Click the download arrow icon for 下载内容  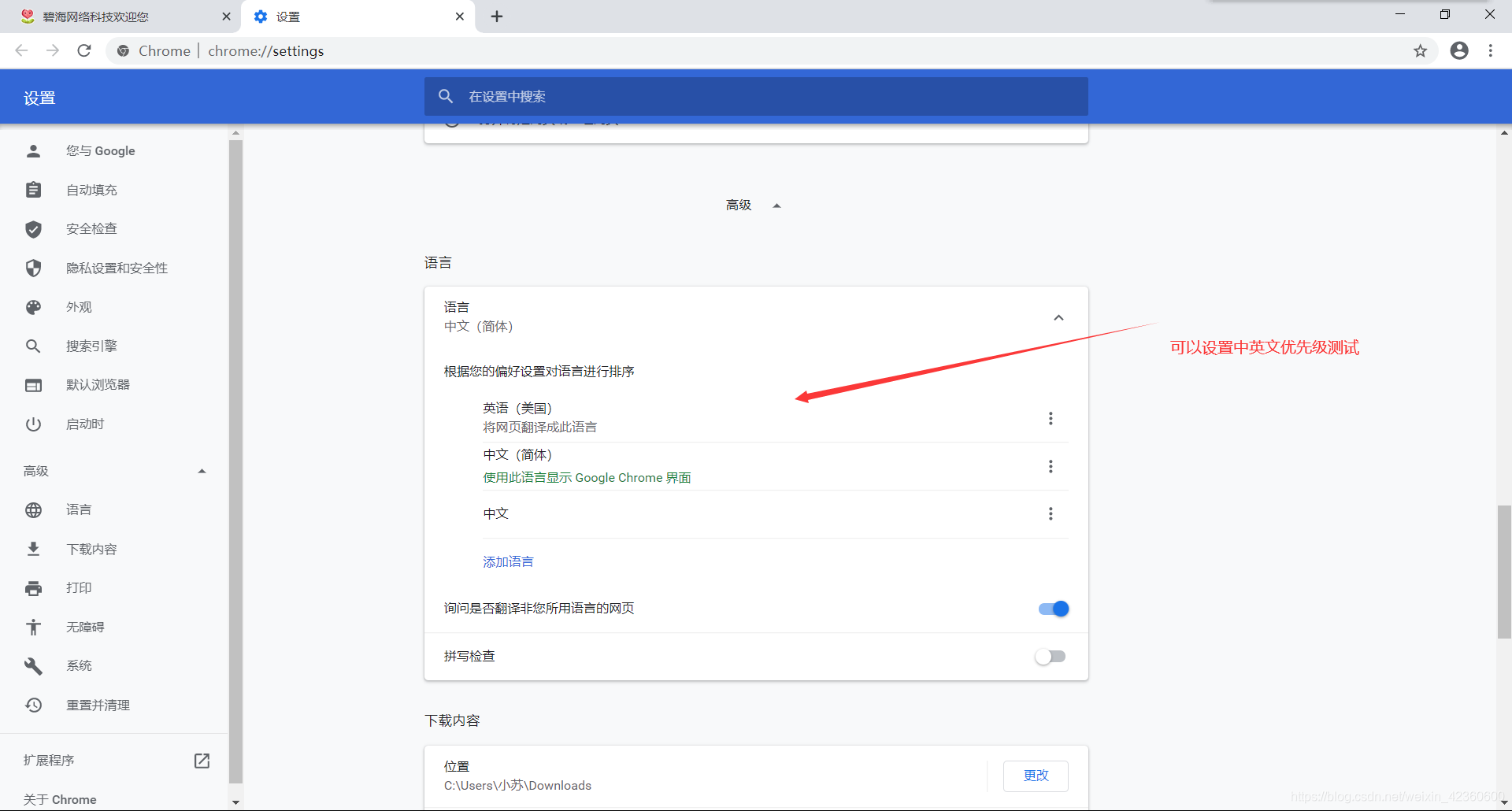[x=33, y=549]
